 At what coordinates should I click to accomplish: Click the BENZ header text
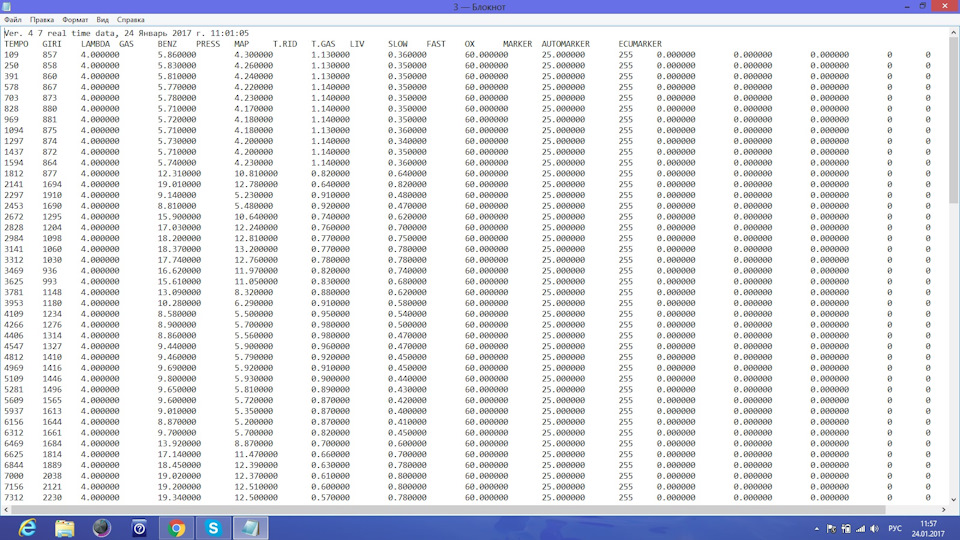click(167, 44)
